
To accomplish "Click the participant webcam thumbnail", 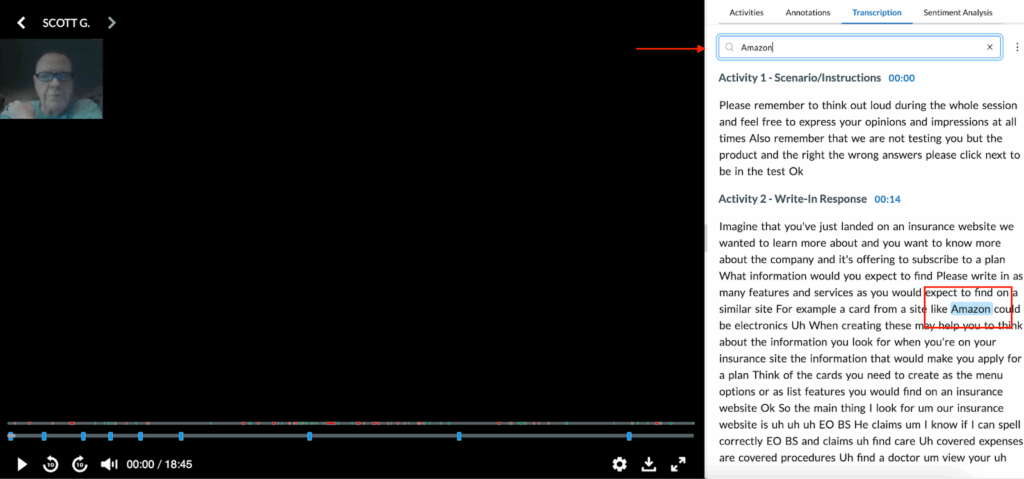I will (51, 79).
